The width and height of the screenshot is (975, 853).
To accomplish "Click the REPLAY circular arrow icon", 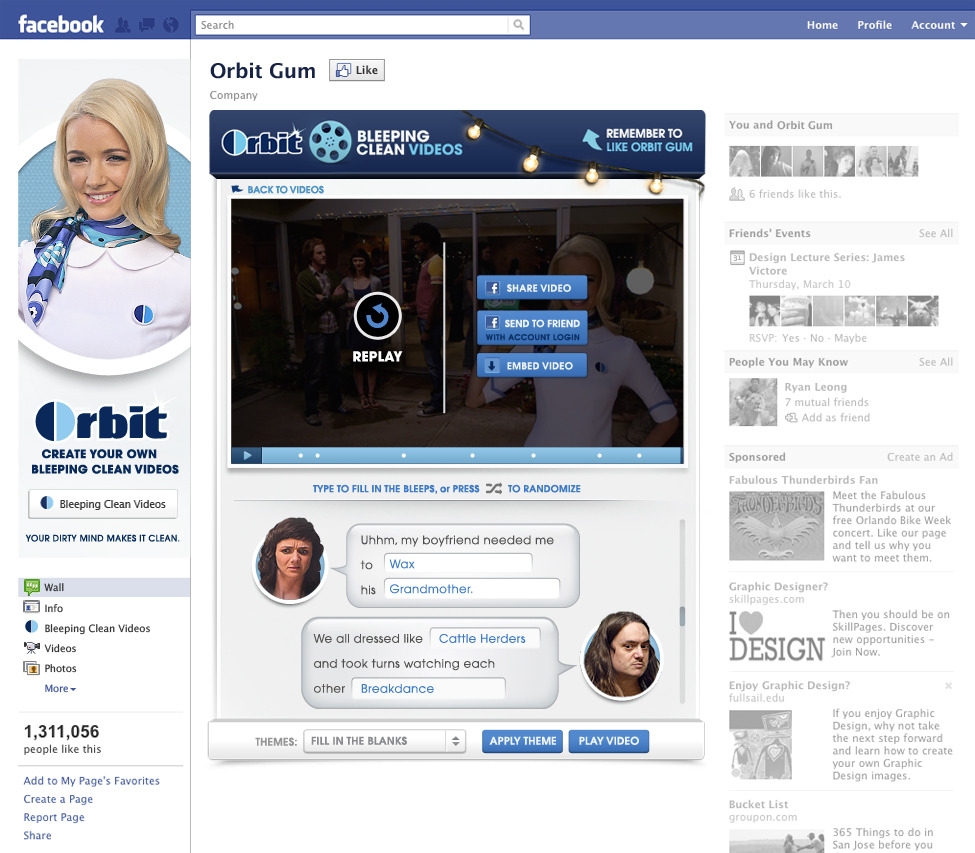I will tap(377, 316).
